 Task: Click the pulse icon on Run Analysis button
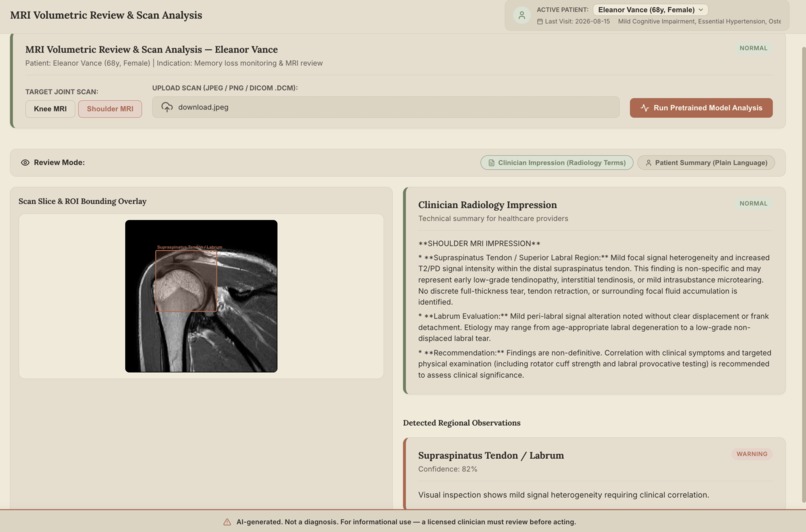tap(645, 108)
